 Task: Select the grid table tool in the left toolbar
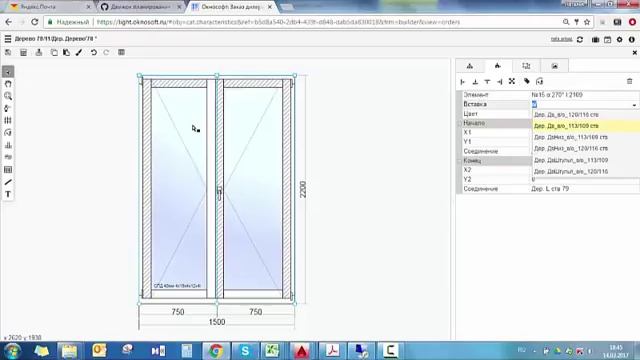click(x=8, y=170)
